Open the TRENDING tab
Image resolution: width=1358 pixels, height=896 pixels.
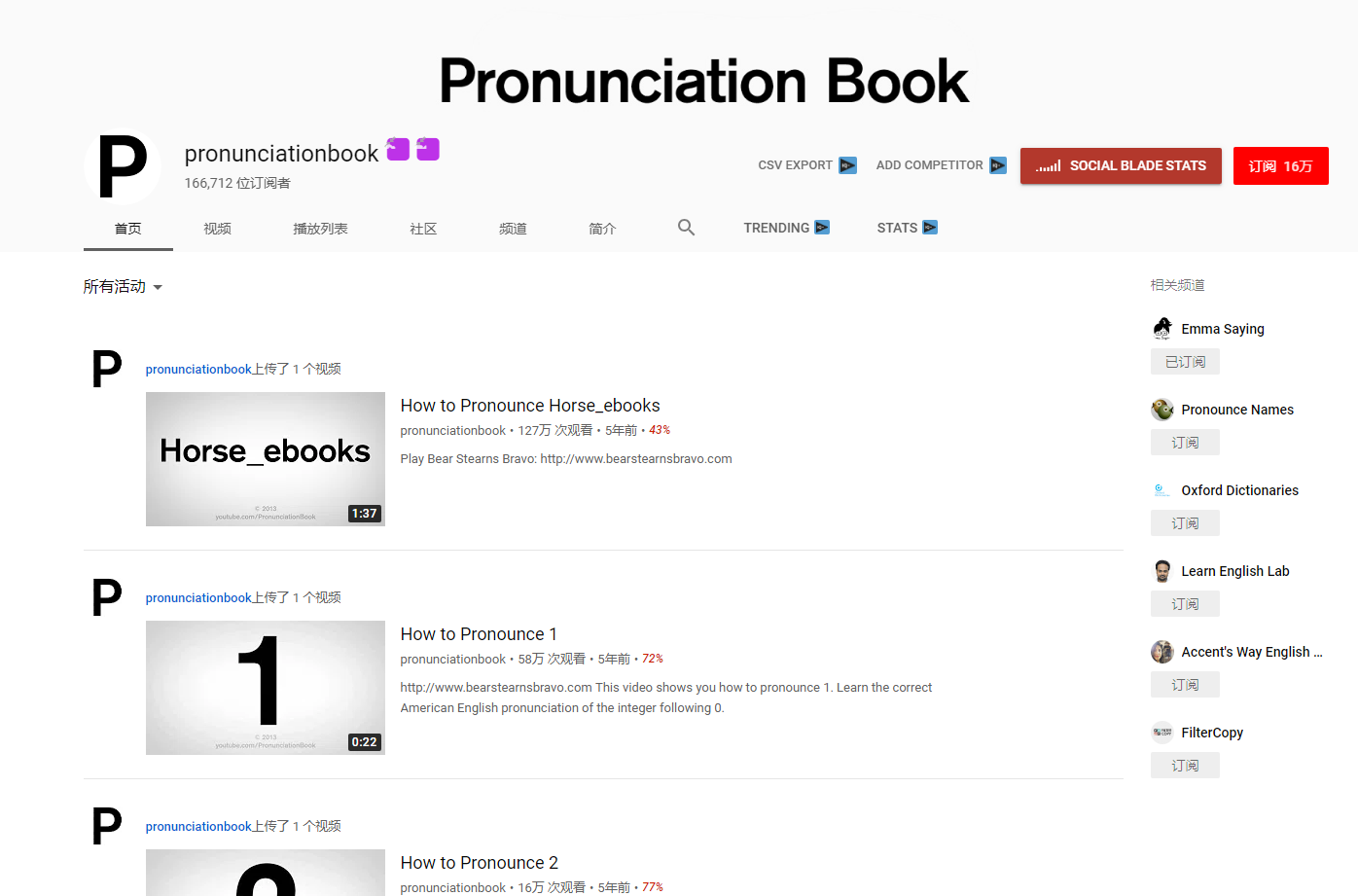786,228
